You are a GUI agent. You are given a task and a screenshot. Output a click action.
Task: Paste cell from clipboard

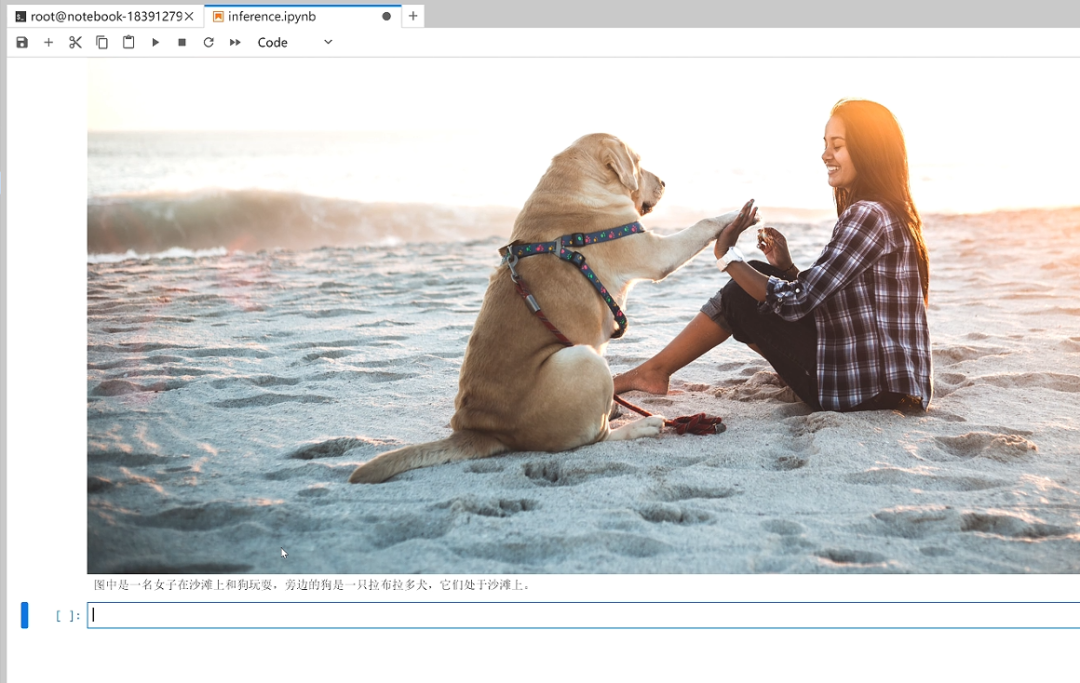(x=128, y=42)
